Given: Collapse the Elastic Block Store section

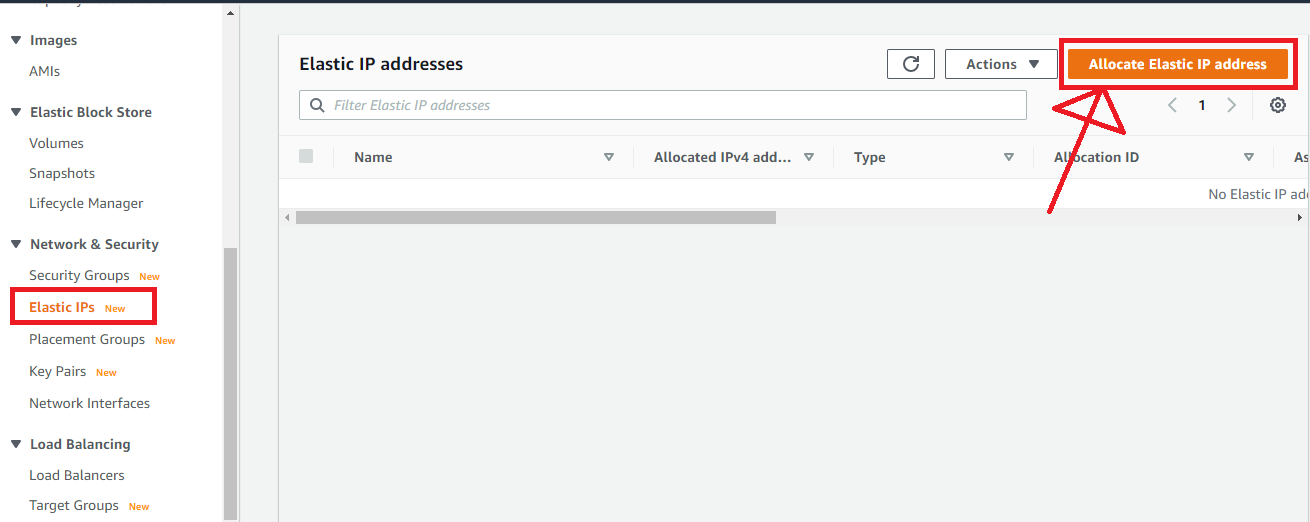Looking at the screenshot, I should 15,112.
